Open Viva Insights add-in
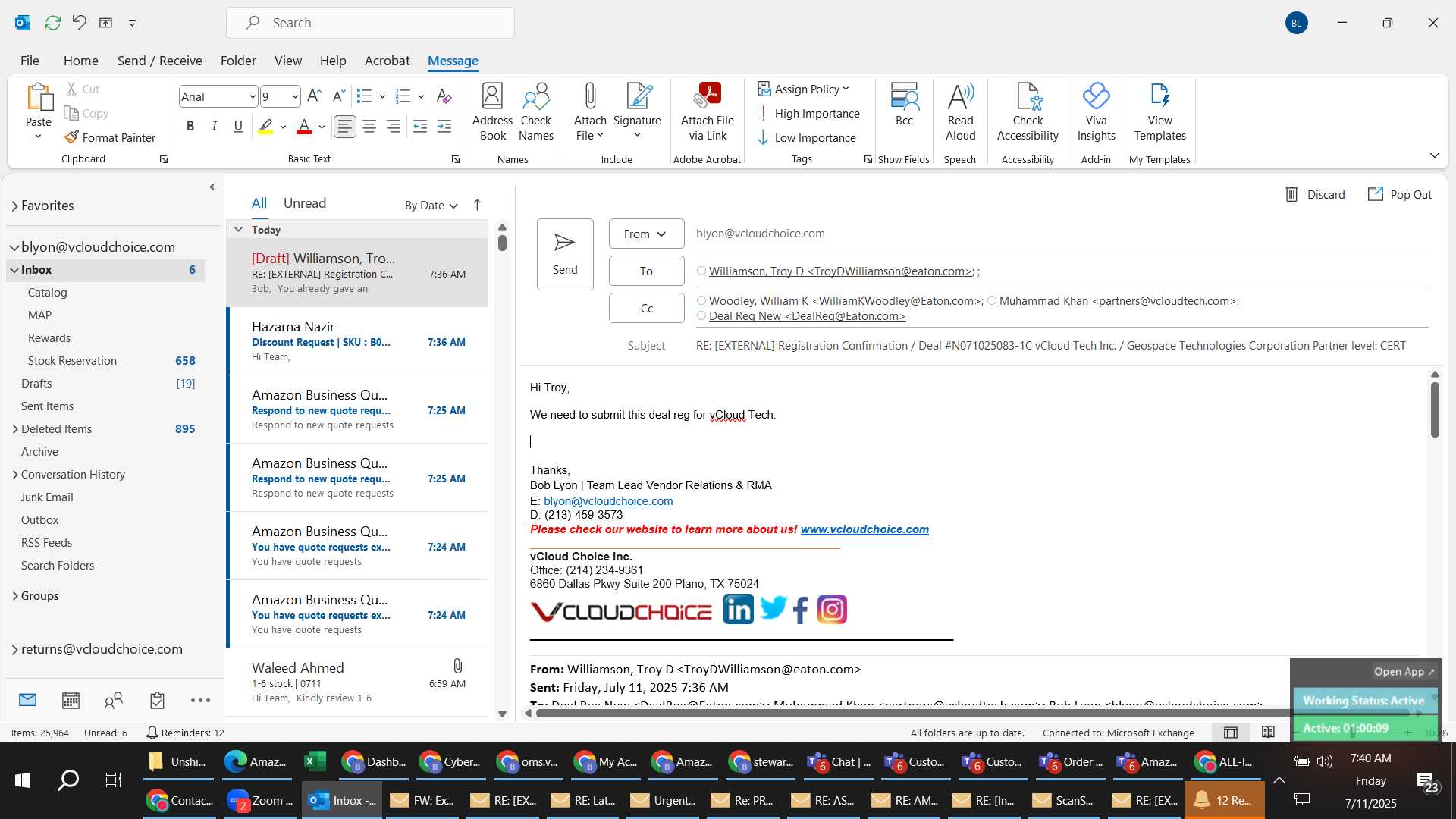1456x819 pixels. (1096, 112)
